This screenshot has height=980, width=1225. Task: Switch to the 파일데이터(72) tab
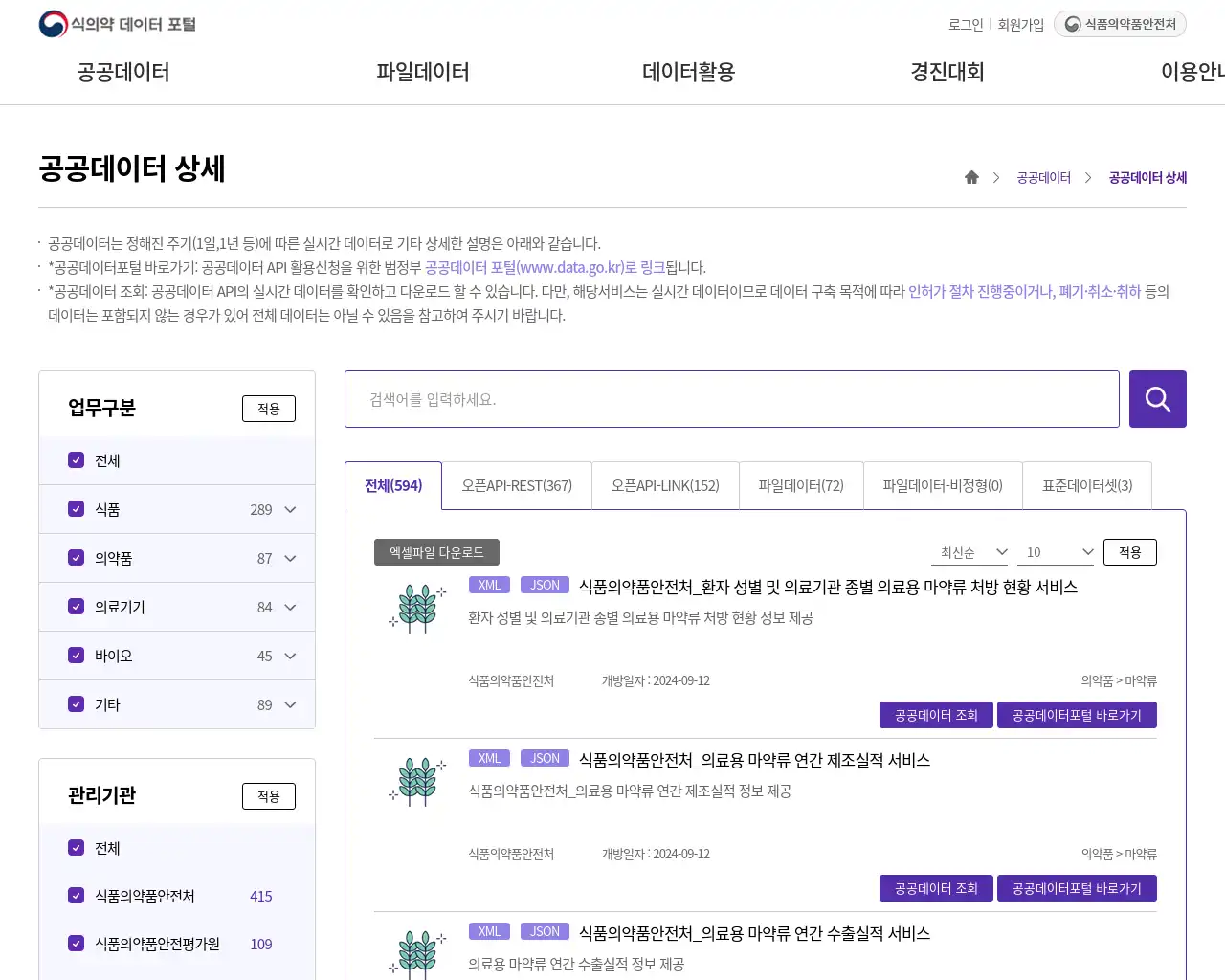[x=801, y=486]
